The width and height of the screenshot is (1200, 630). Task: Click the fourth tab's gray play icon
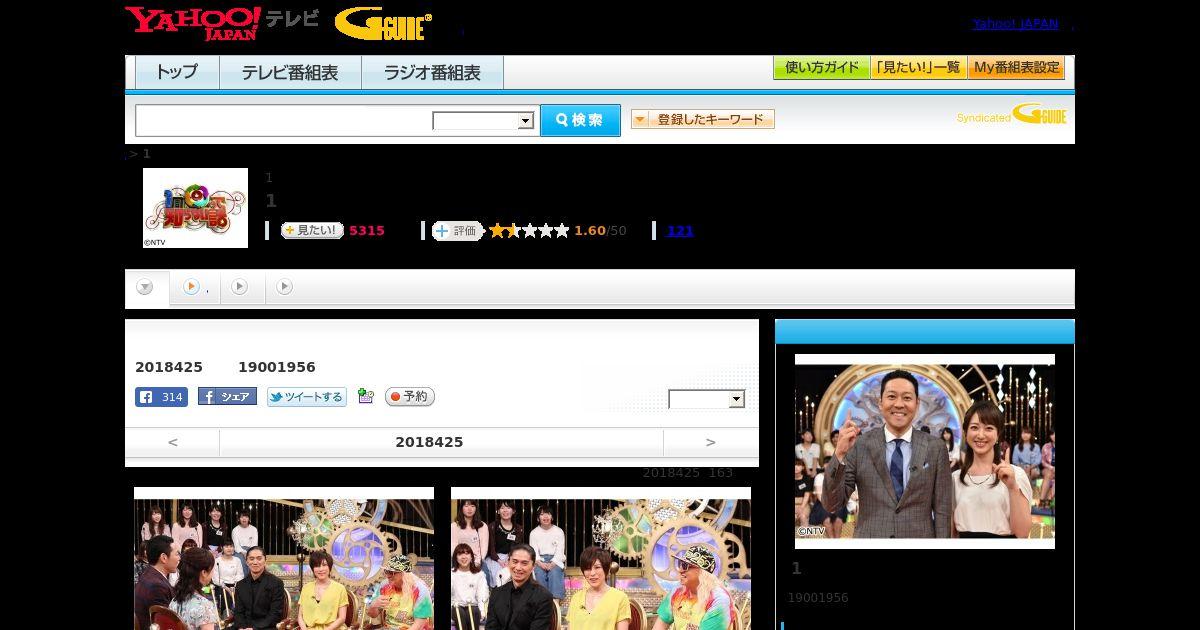tap(284, 287)
